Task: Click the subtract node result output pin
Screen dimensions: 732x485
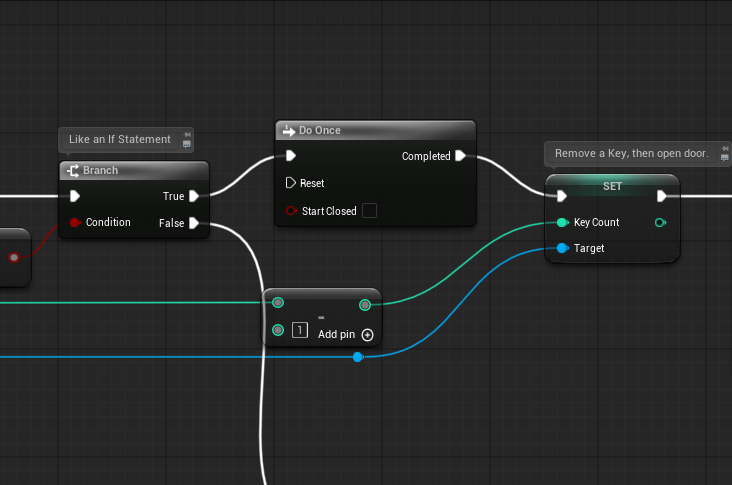Action: pyautogui.click(x=365, y=305)
